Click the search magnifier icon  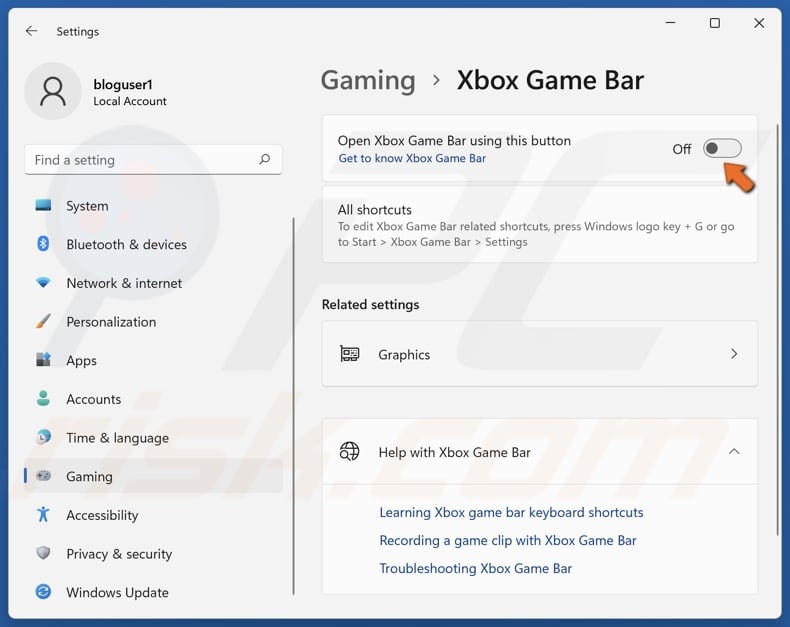pyautogui.click(x=265, y=159)
